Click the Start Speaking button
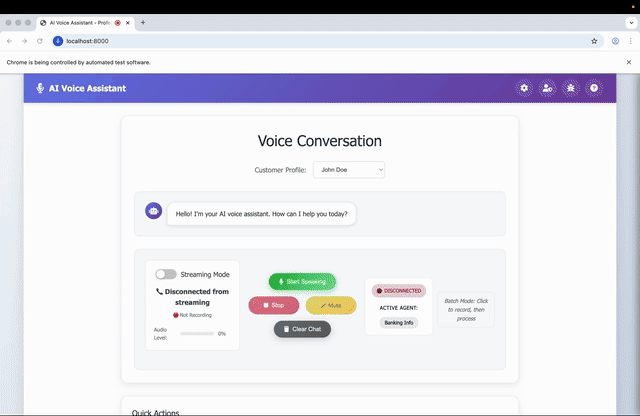This screenshot has width=640, height=416. (x=302, y=282)
